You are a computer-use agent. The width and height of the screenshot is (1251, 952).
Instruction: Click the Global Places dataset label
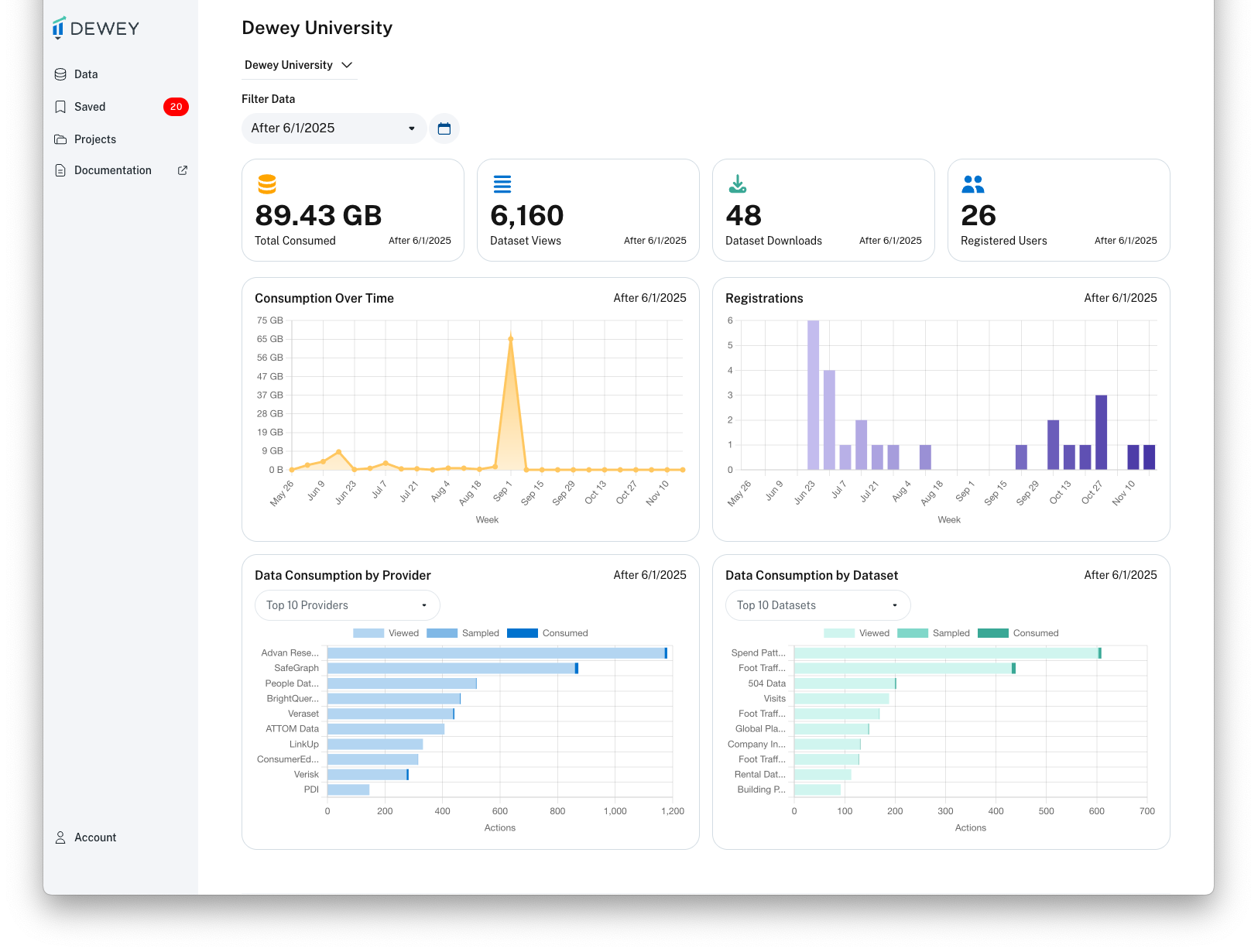pyautogui.click(x=760, y=729)
